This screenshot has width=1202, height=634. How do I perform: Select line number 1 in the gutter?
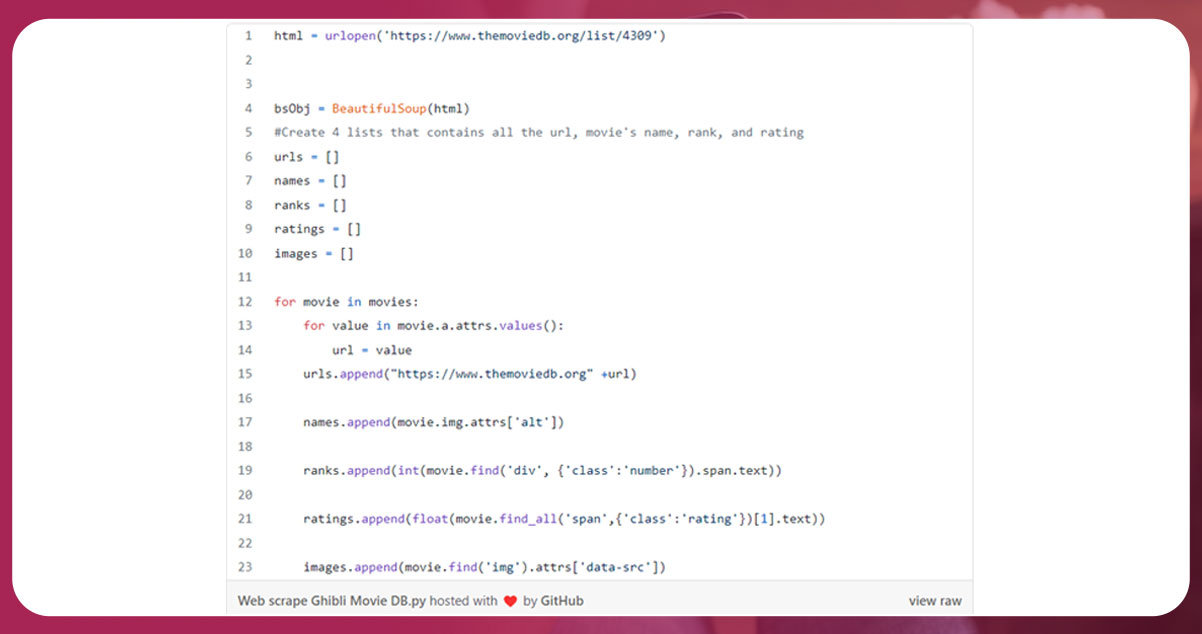click(247, 36)
